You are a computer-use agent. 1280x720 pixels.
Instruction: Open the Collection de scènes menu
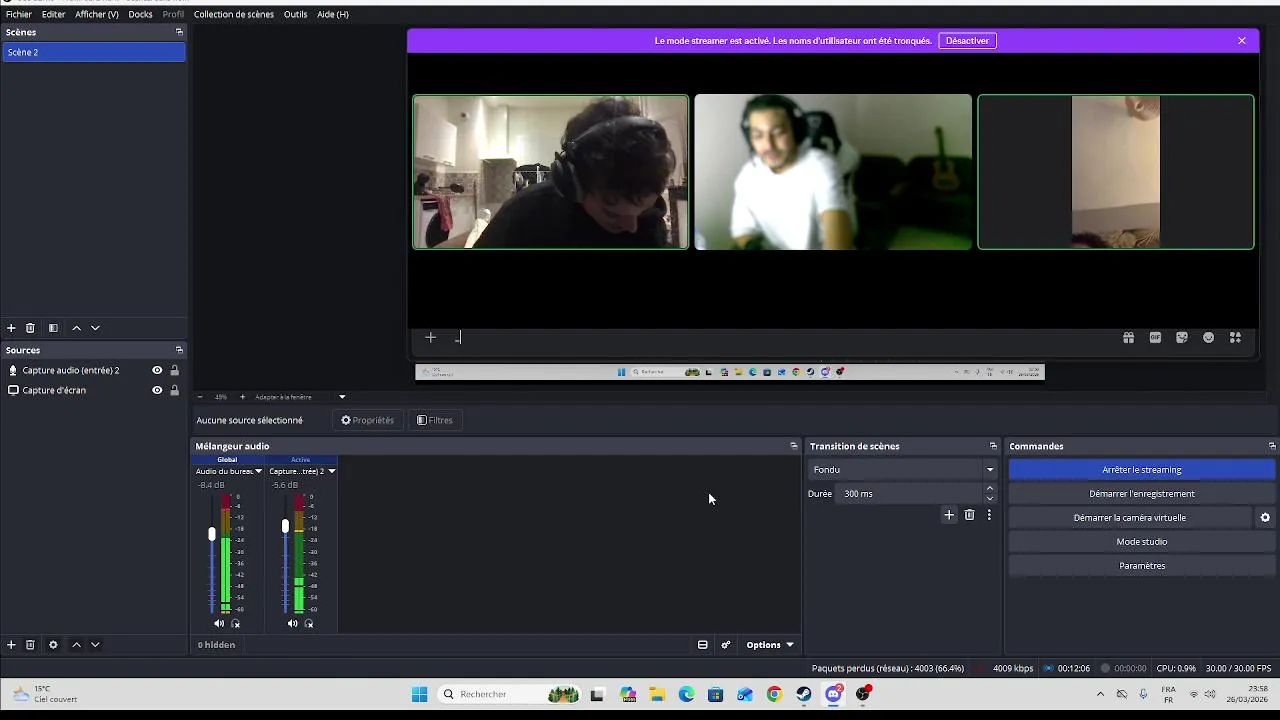coord(234,14)
